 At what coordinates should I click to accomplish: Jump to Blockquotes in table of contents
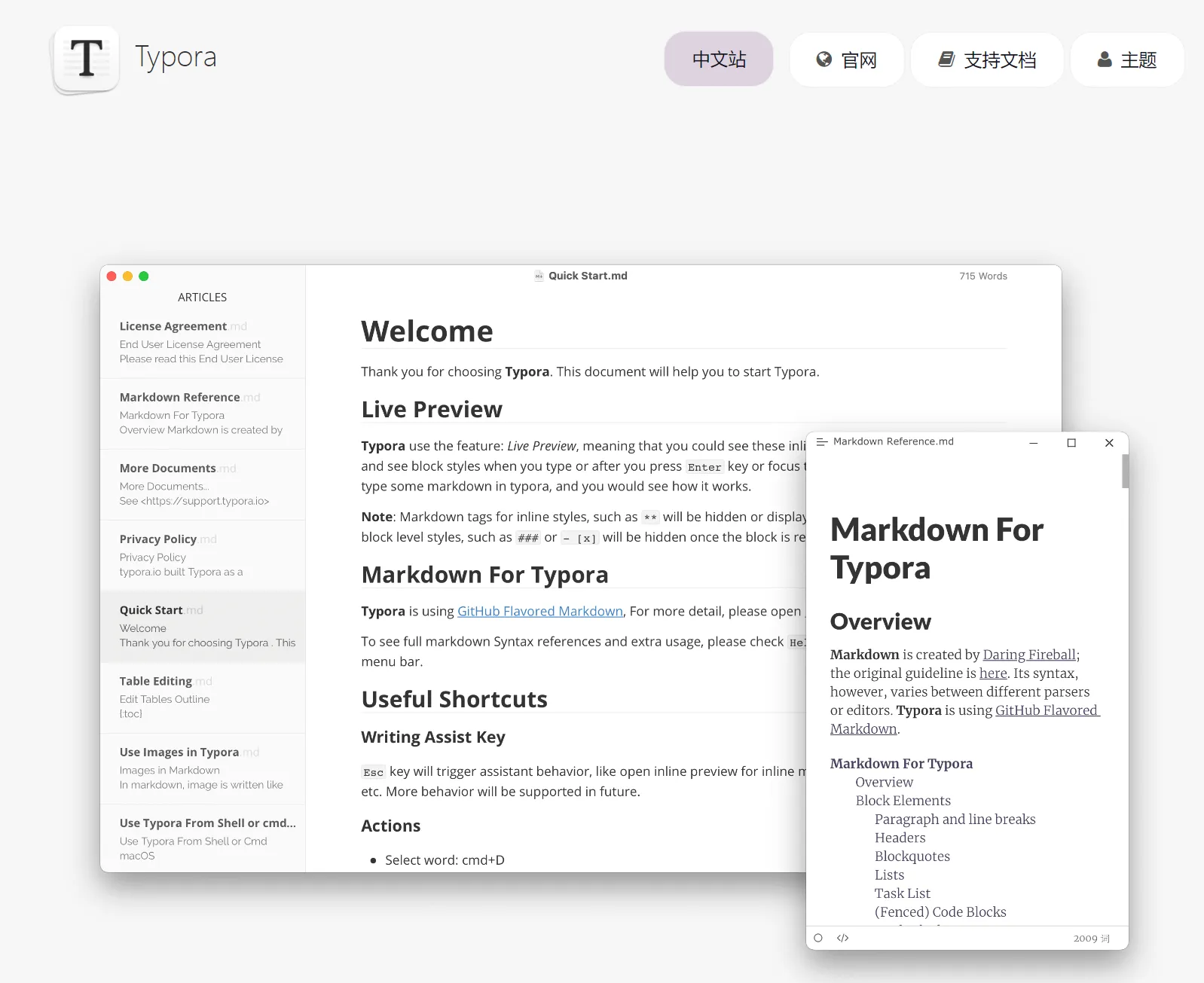click(912, 856)
